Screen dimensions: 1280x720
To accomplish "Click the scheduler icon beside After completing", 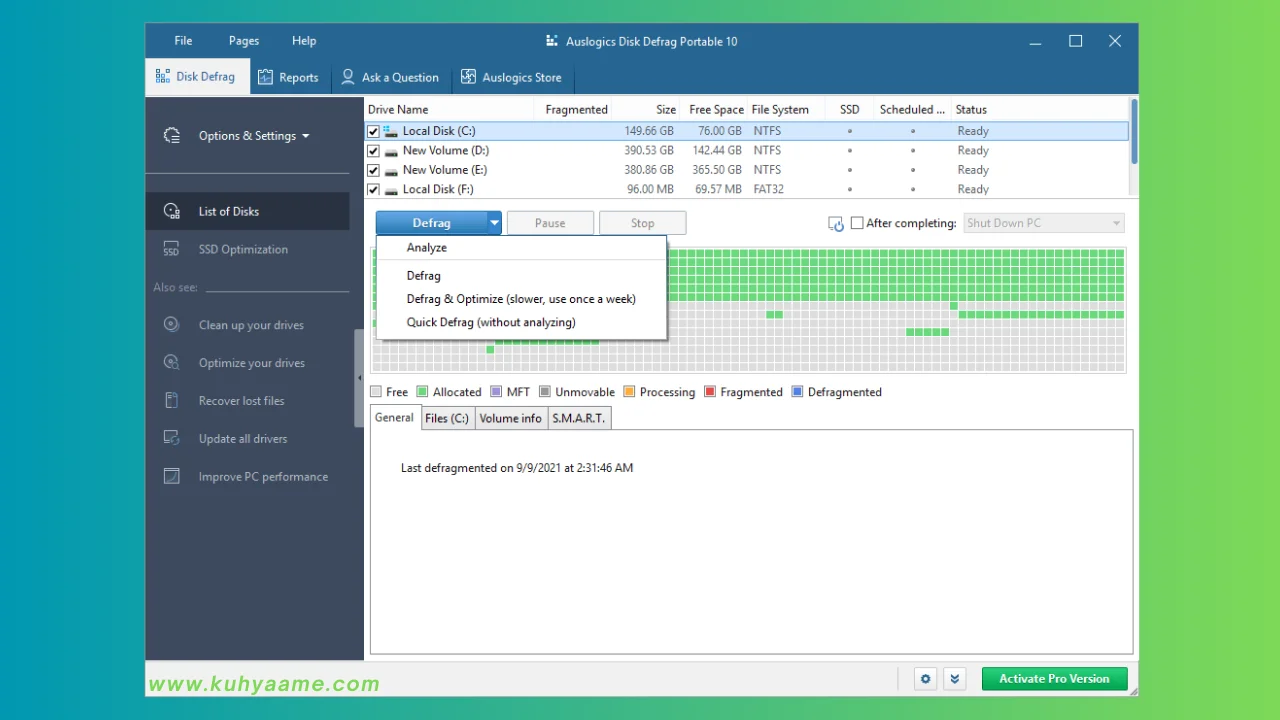I will [836, 224].
